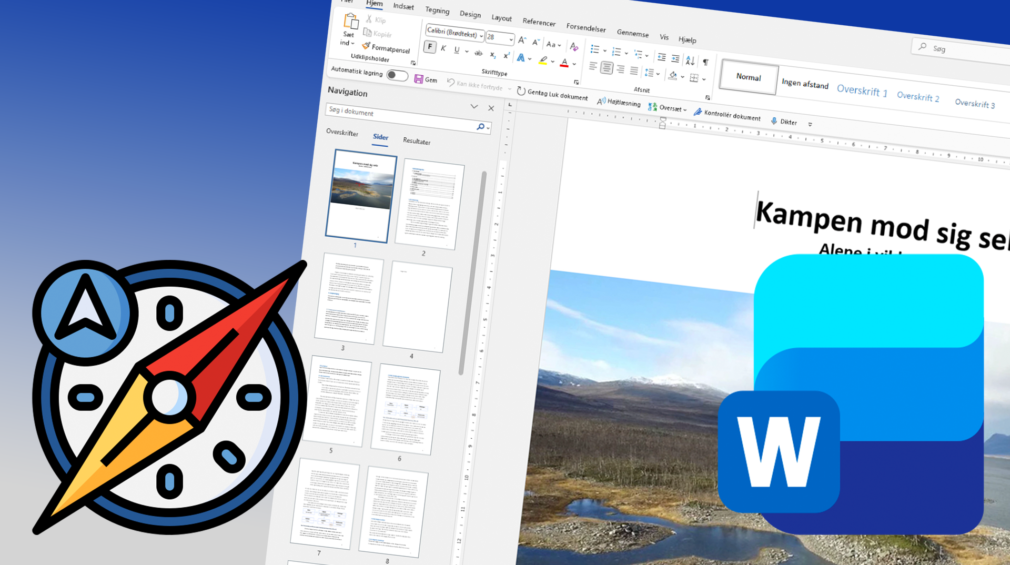Open the Indsæt ribbon tab

point(403,7)
